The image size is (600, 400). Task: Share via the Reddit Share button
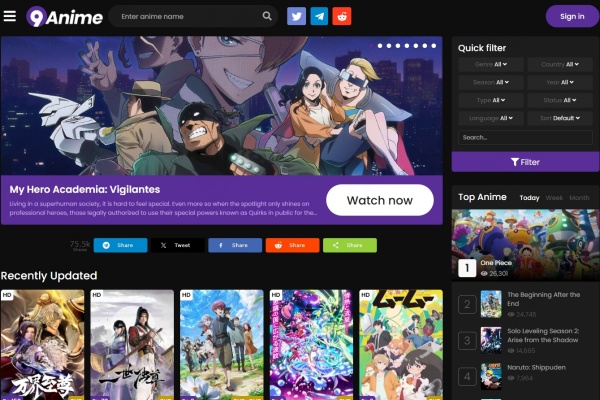292,245
